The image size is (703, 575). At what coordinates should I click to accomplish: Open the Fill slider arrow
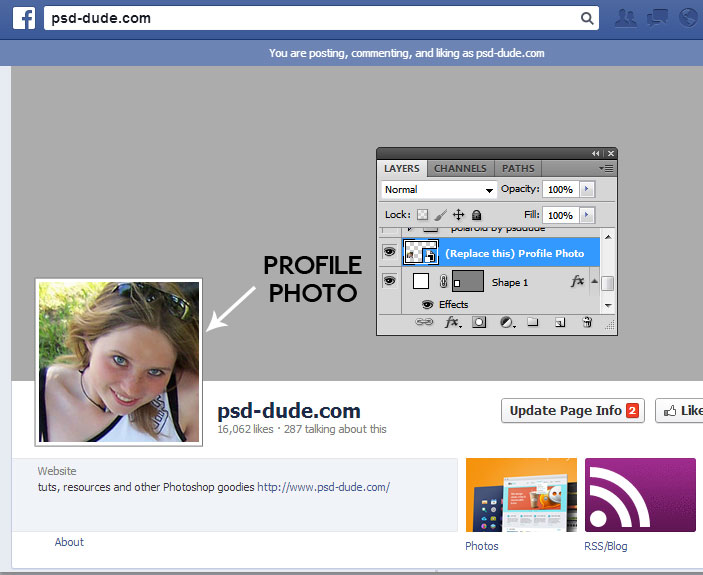tap(586, 215)
